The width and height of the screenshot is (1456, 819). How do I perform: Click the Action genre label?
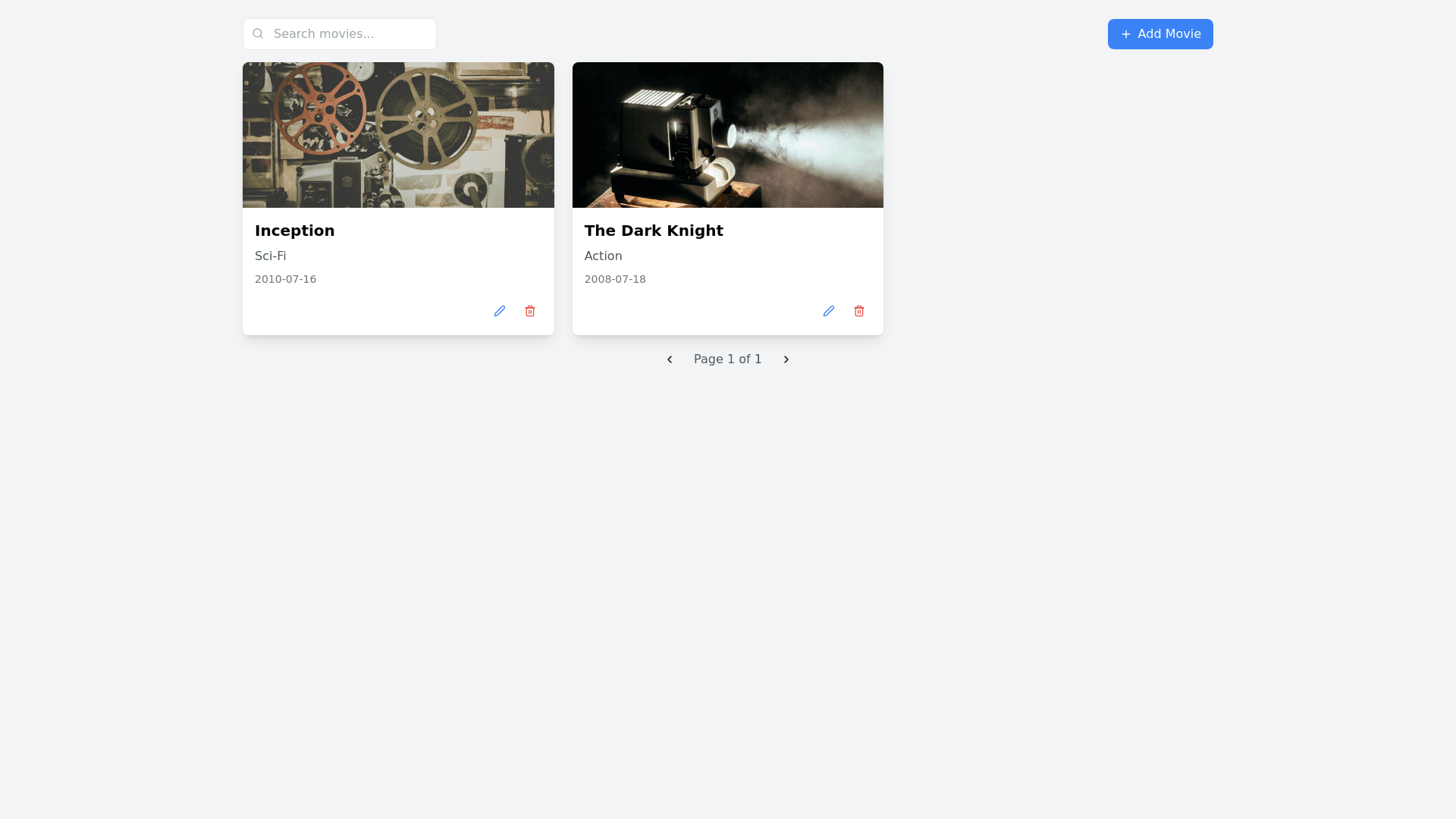[x=603, y=256]
